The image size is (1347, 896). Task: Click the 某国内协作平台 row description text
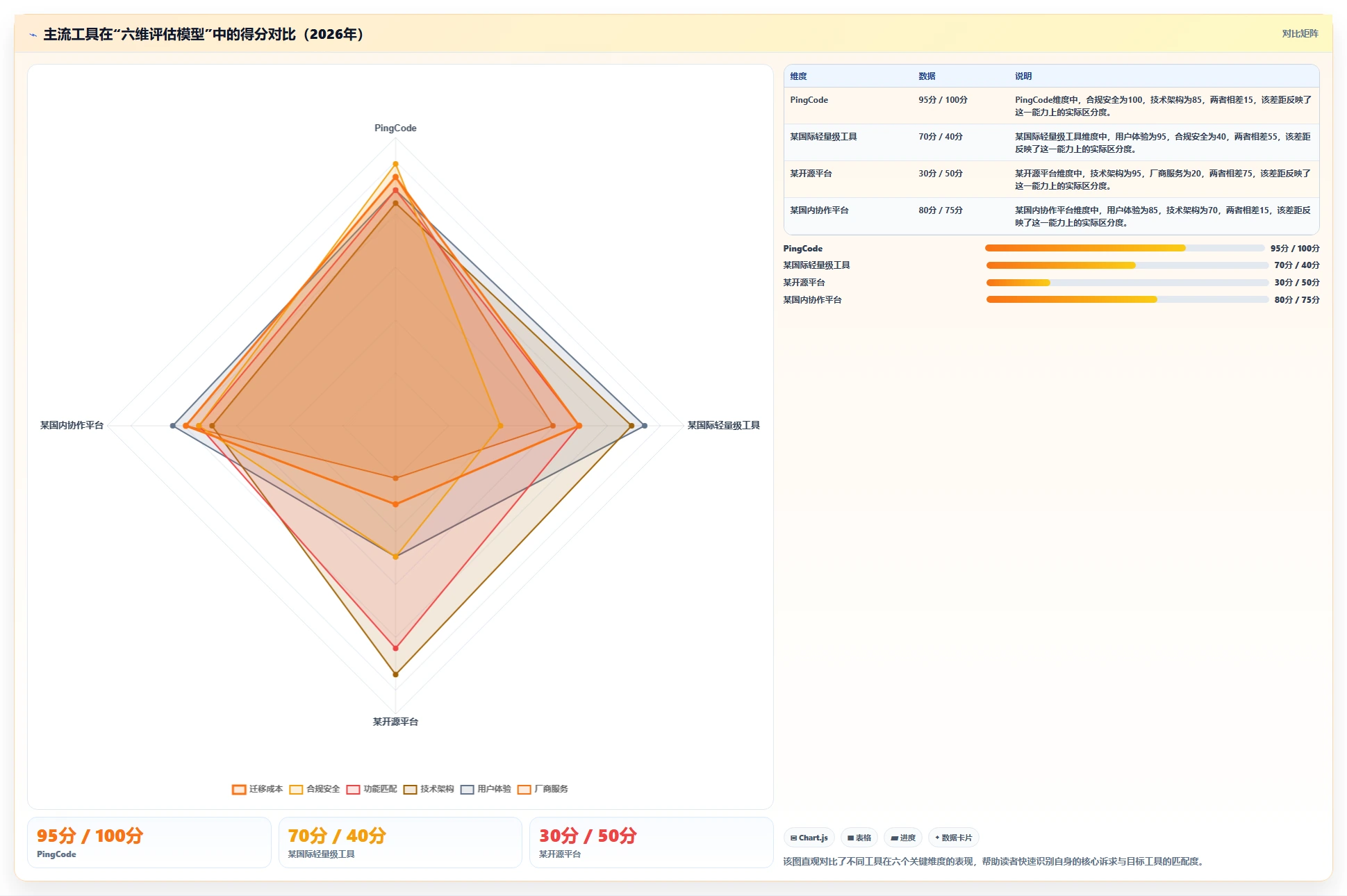click(x=1163, y=217)
